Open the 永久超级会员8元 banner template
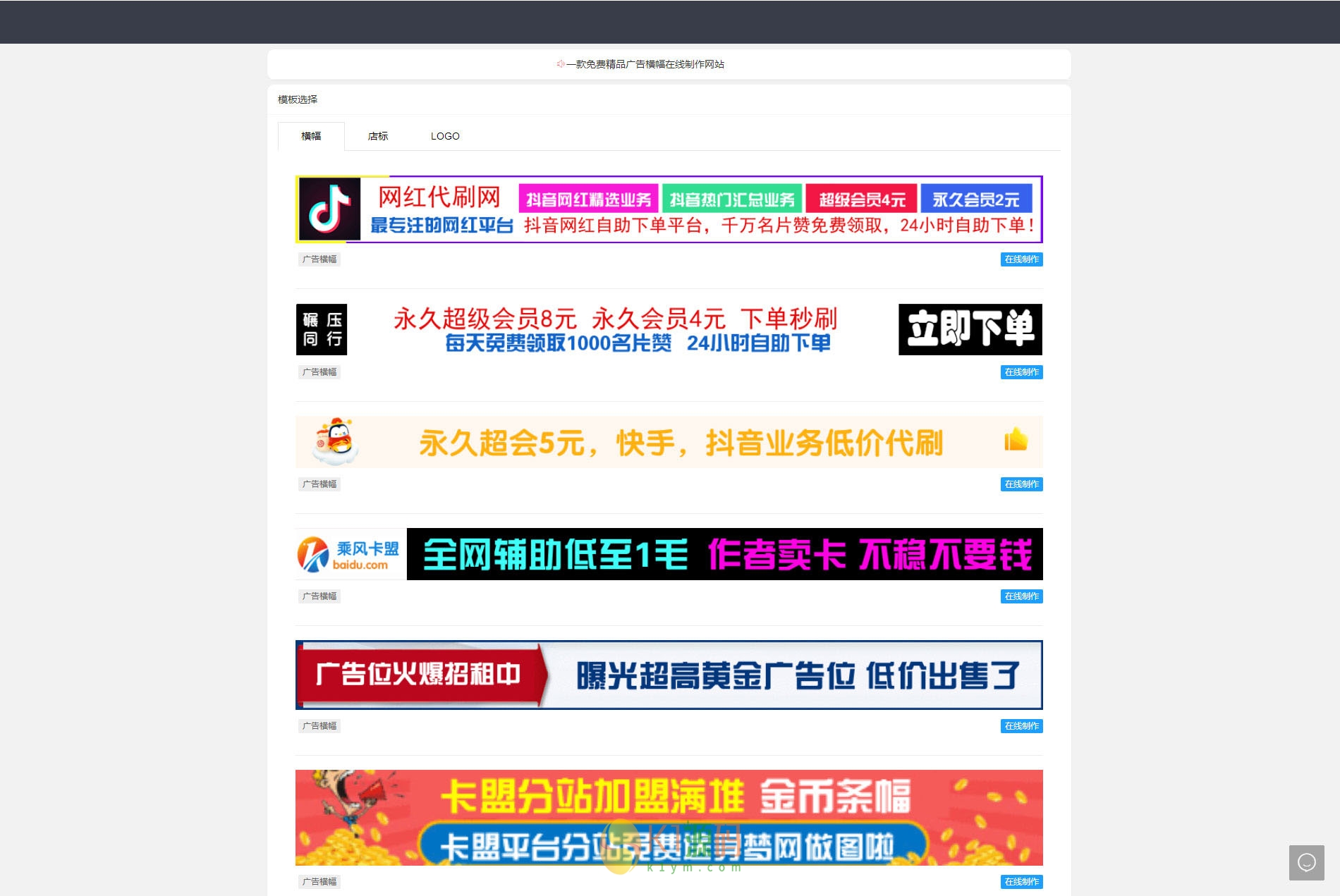1340x896 pixels. coord(669,329)
